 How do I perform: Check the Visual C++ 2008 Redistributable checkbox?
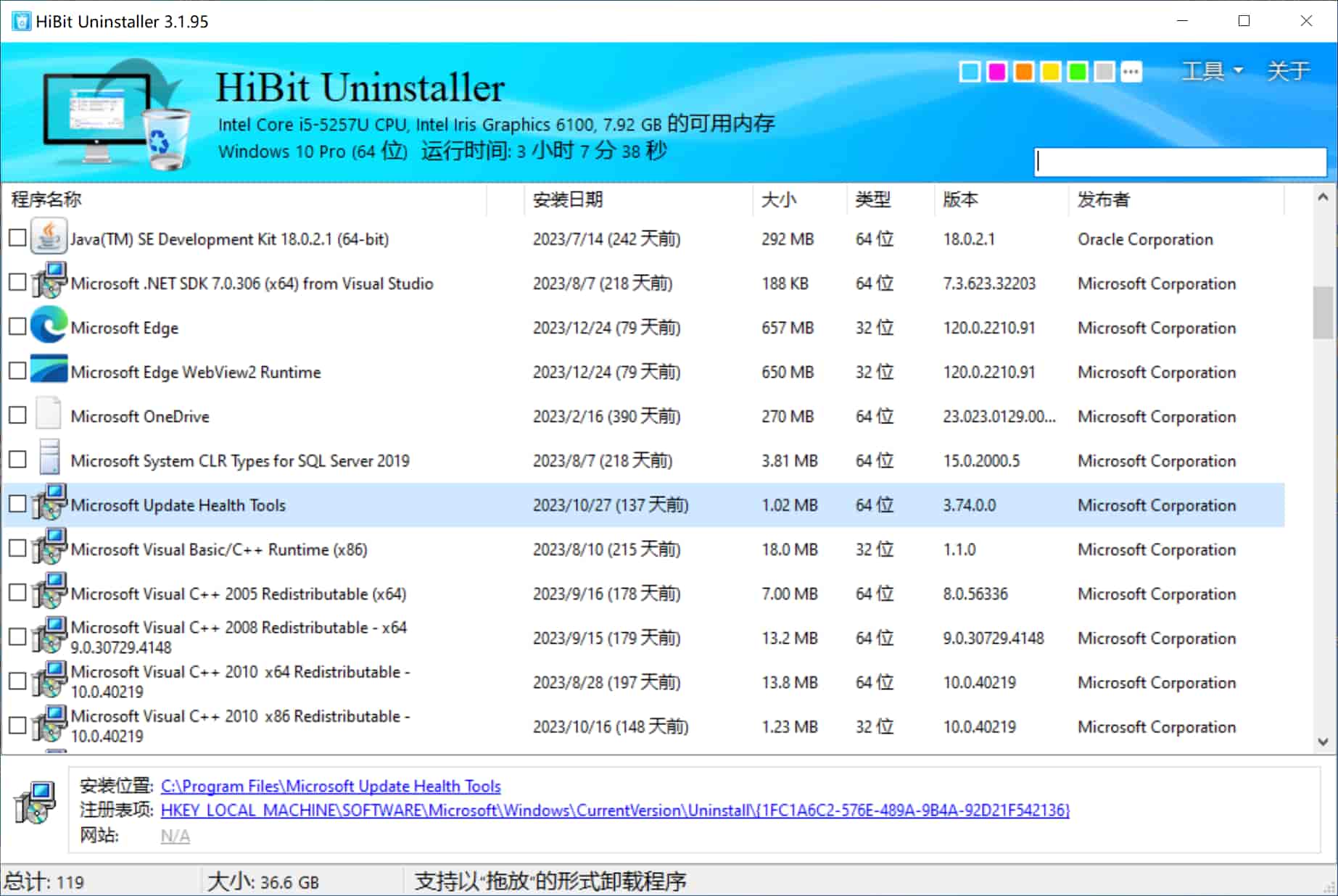(17, 636)
